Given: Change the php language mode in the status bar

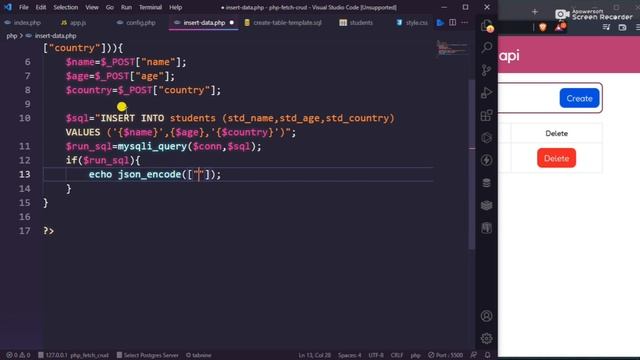Looking at the screenshot, I should [416, 355].
